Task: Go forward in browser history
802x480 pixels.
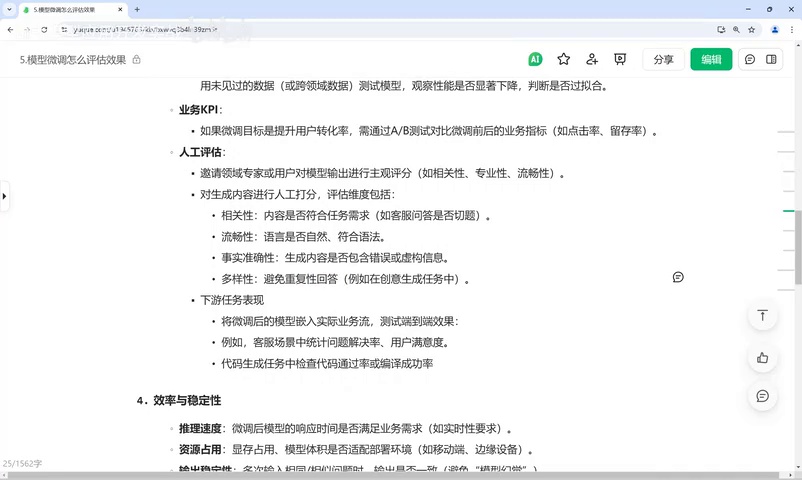Action: [27, 30]
